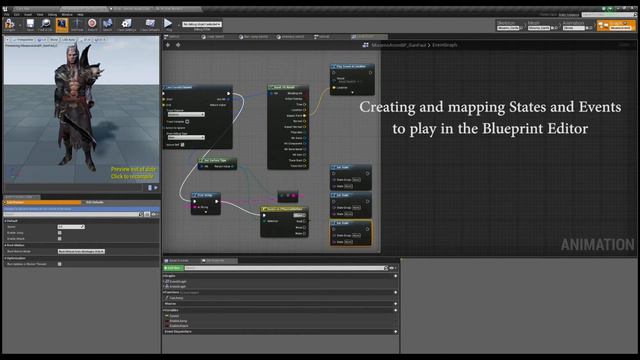Open the Help menu
Image resolution: width=640 pixels, height=360 pixels.
coord(80,14)
